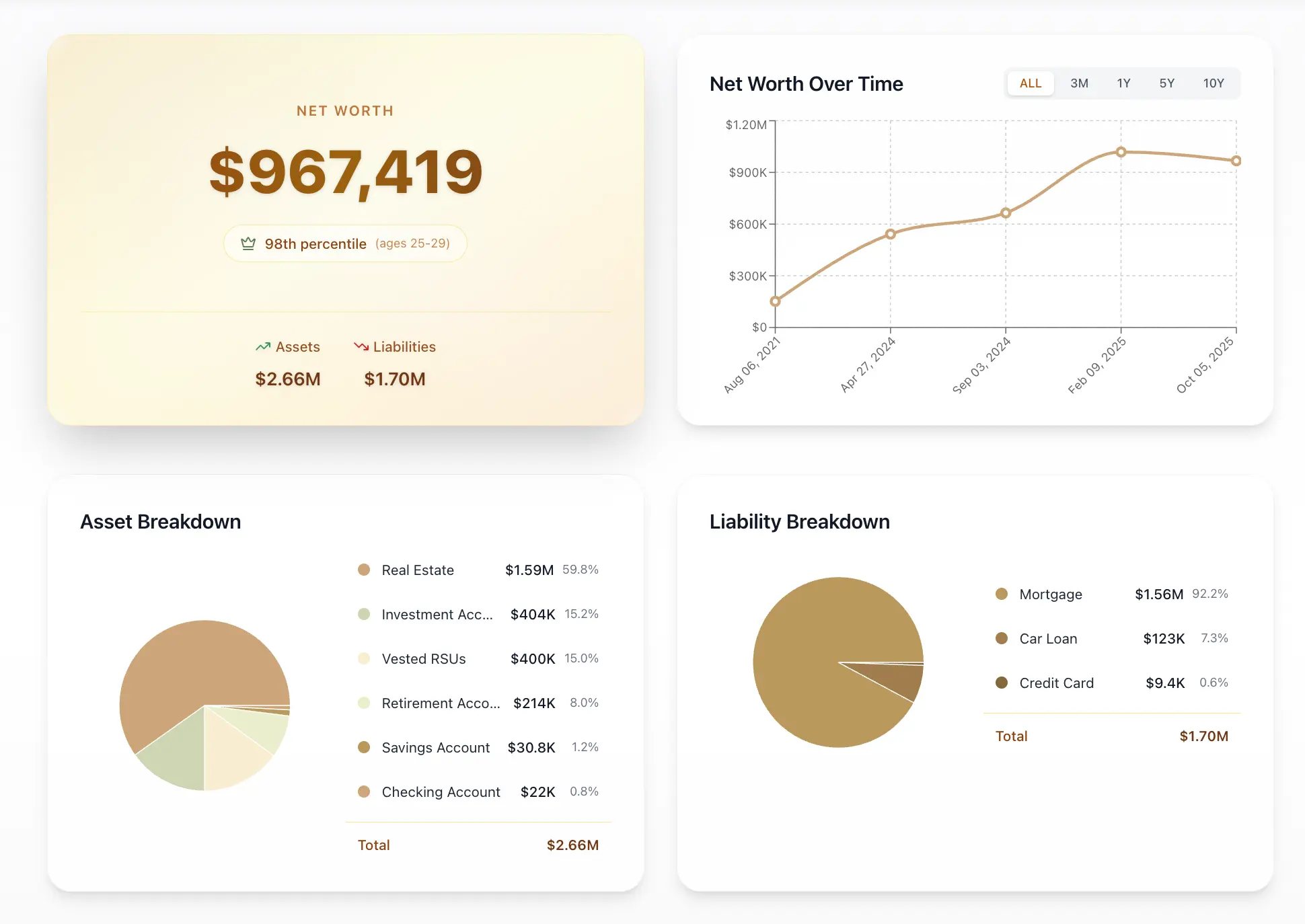Click the crown icon beside 98th percentile
The height and width of the screenshot is (924, 1305).
pyautogui.click(x=248, y=243)
